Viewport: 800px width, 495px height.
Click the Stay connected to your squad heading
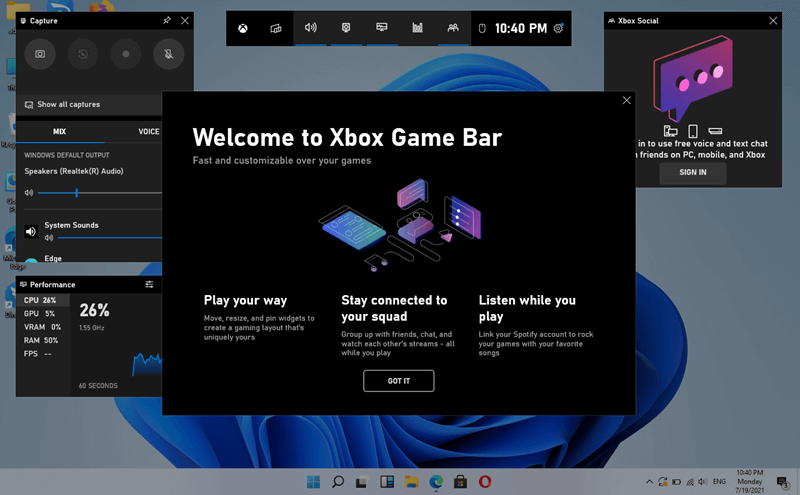pyautogui.click(x=394, y=308)
